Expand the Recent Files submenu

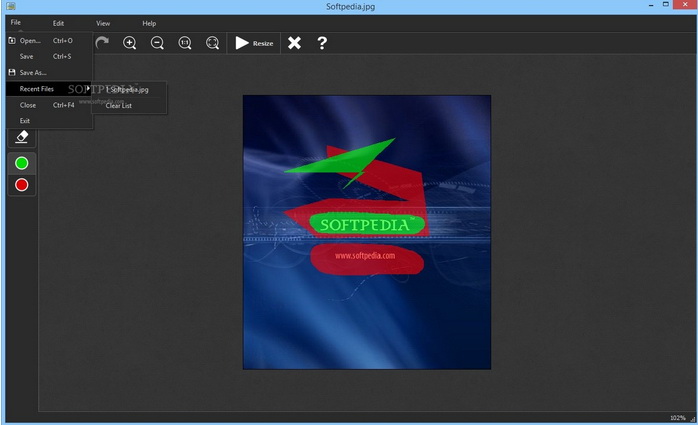point(49,89)
